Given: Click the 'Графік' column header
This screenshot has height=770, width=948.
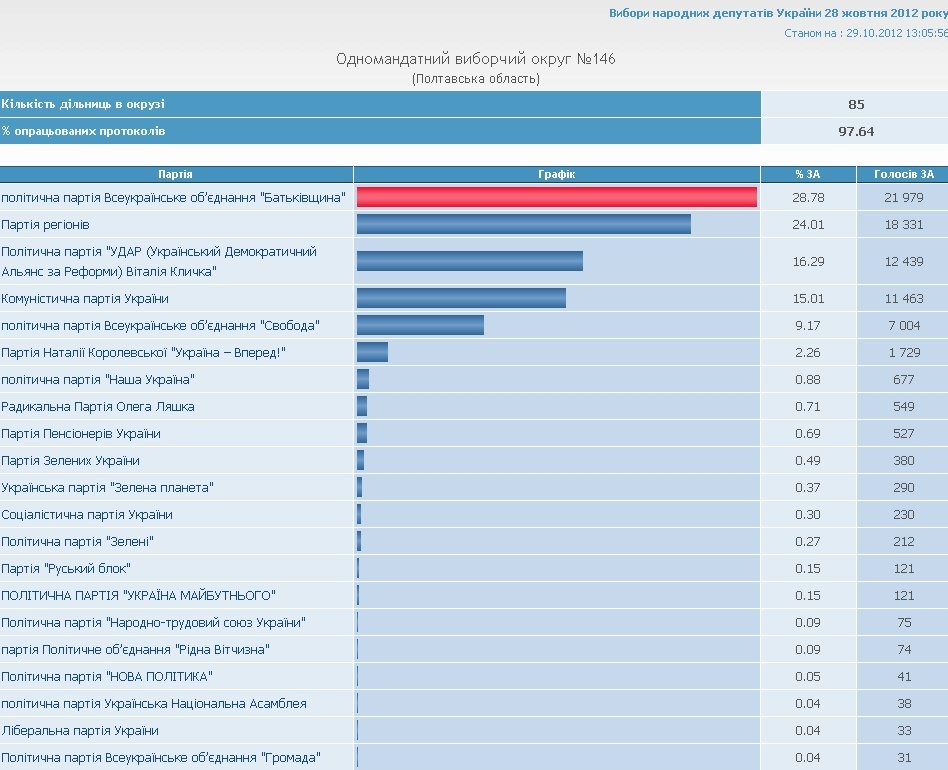Looking at the screenshot, I should tap(557, 174).
